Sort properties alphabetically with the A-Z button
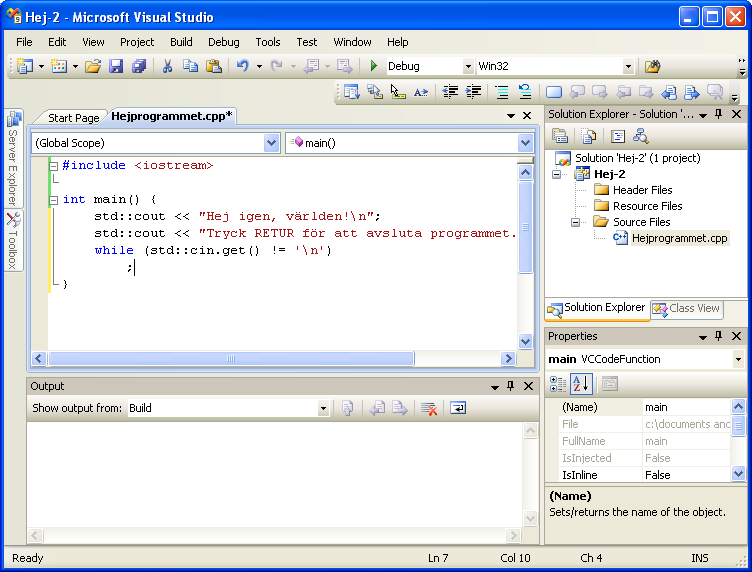 point(581,384)
